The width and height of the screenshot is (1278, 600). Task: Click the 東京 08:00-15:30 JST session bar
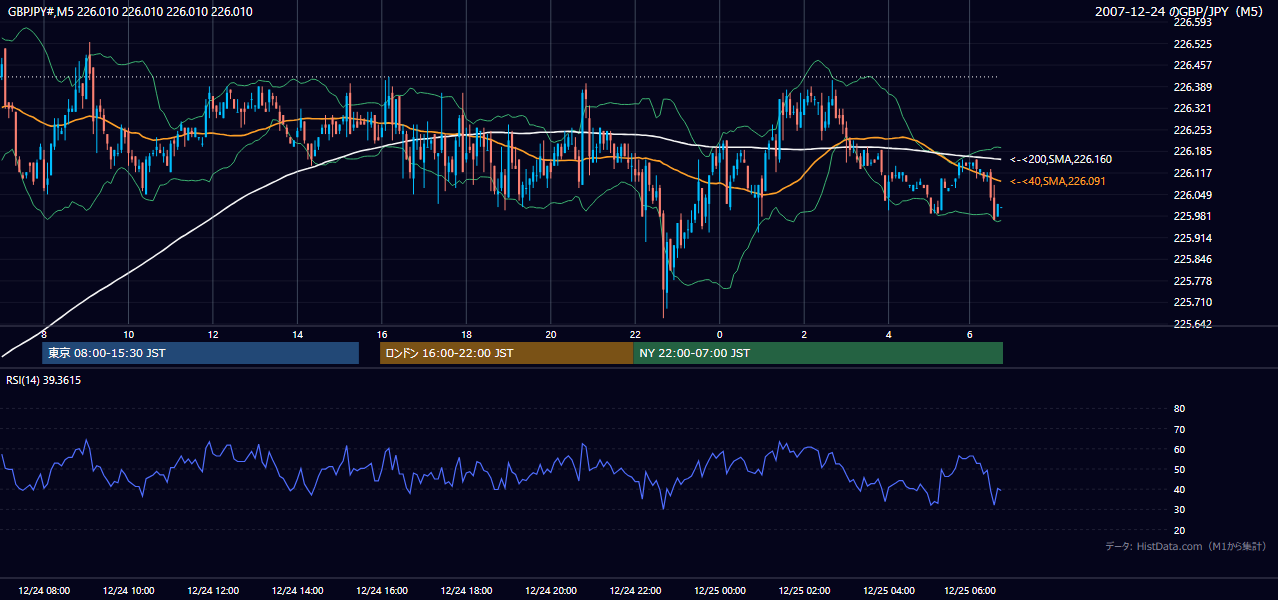coord(200,353)
